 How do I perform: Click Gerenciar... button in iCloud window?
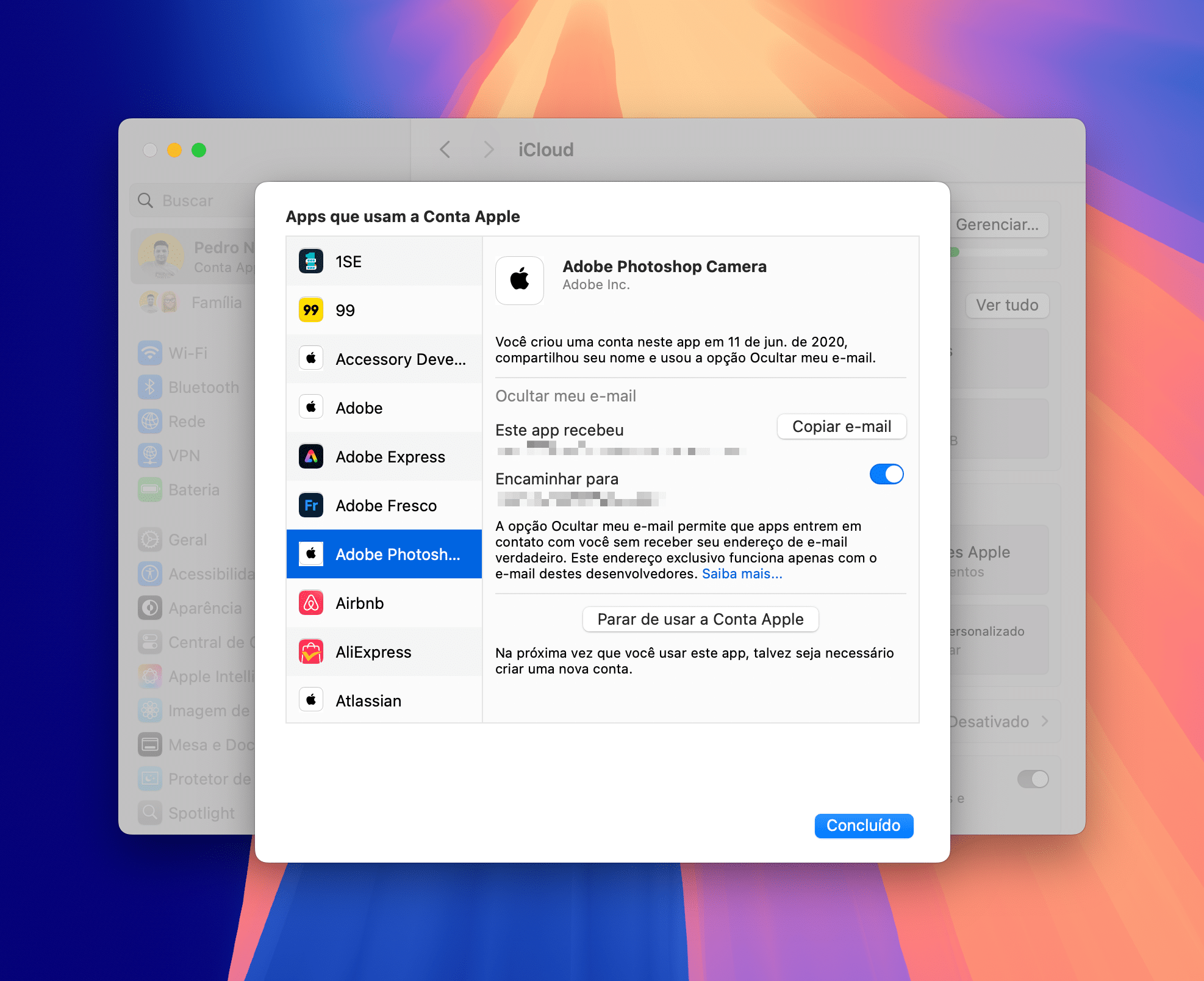pyautogui.click(x=998, y=225)
